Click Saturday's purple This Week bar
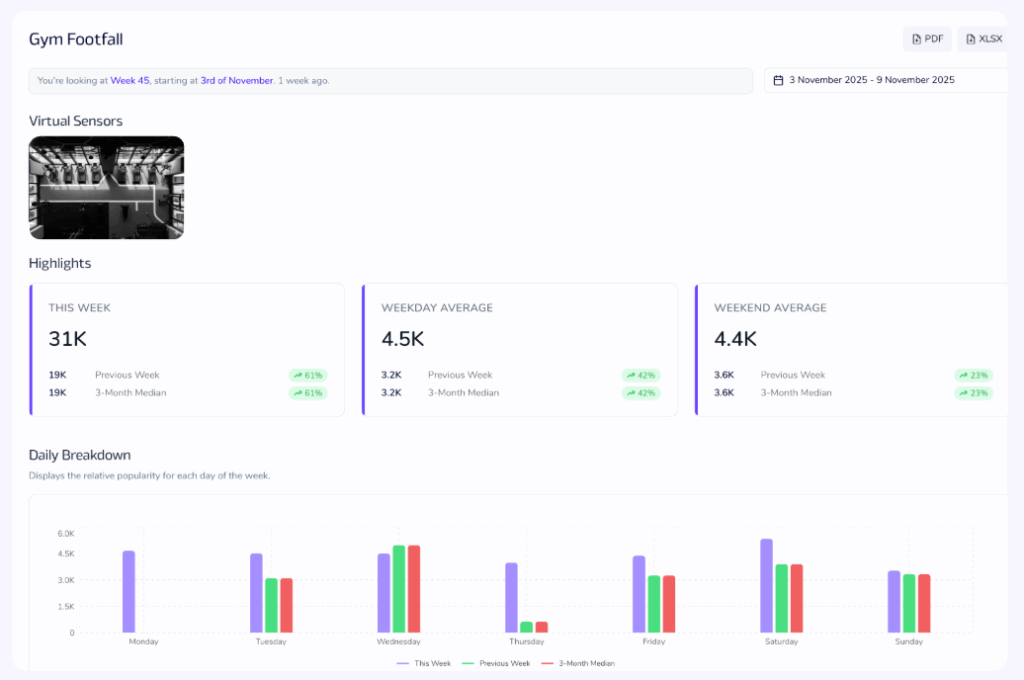 pos(766,586)
